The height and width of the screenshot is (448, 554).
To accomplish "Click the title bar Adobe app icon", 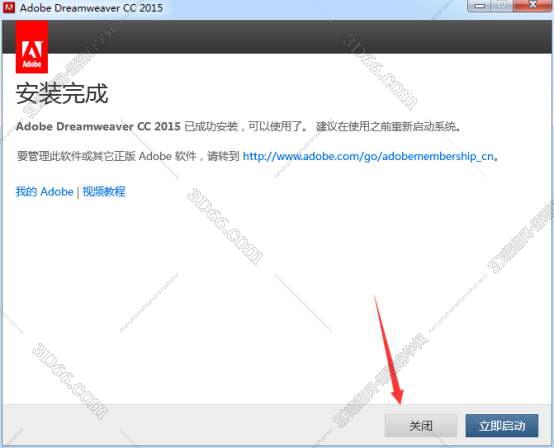I will click(x=9, y=7).
